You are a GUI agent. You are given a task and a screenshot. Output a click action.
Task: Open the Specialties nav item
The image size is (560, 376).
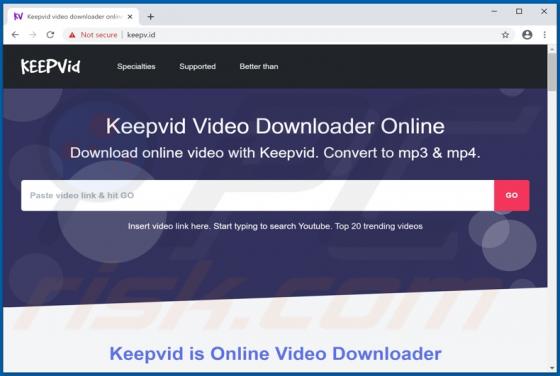tap(136, 66)
